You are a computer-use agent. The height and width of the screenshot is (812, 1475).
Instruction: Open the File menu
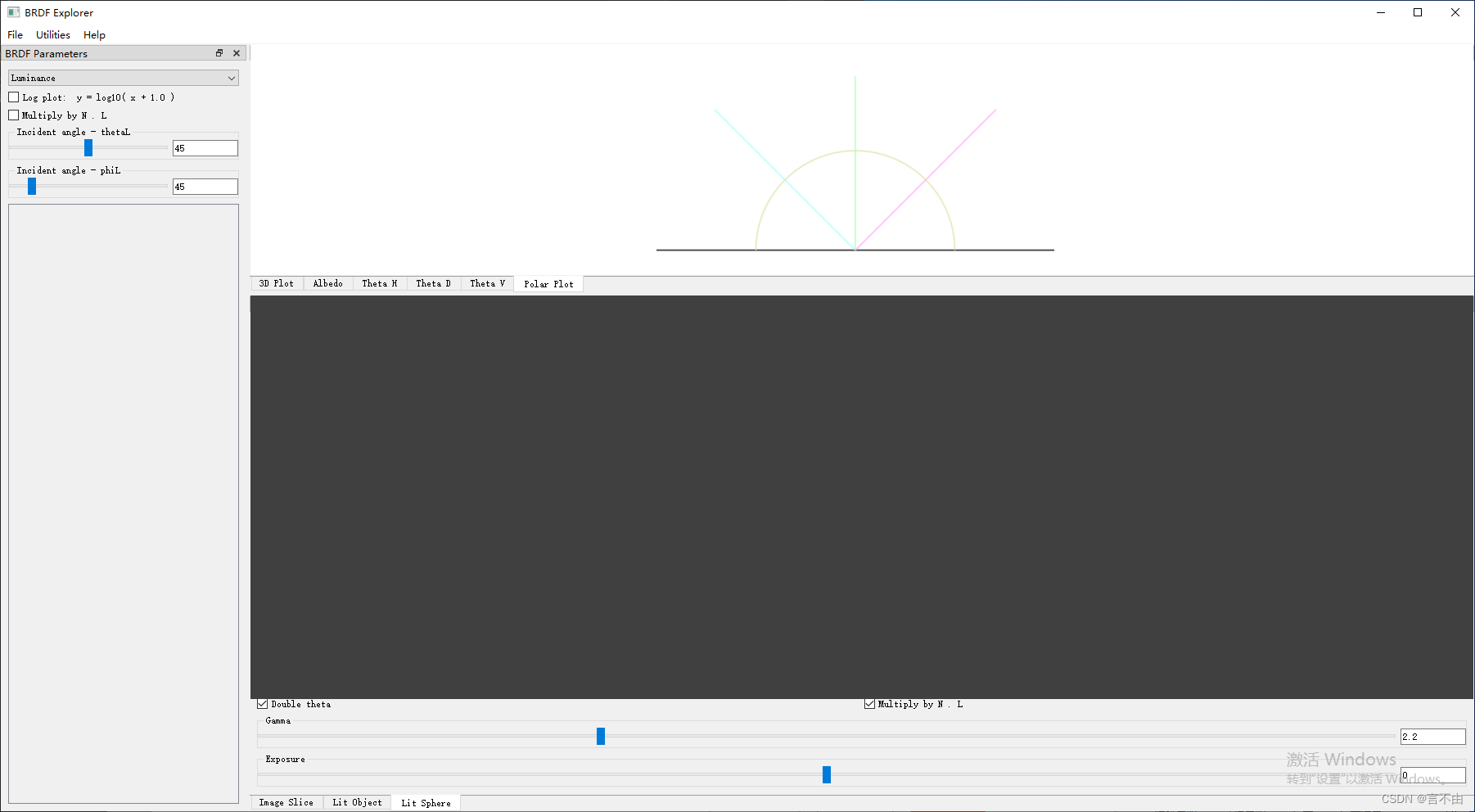[x=14, y=34]
